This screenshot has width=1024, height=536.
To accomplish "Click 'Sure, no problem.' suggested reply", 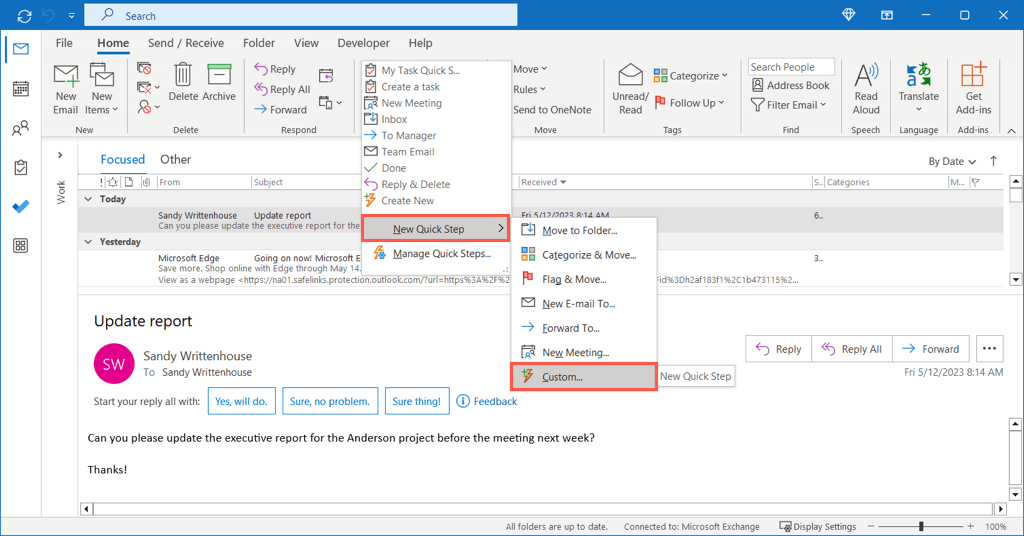I will coord(330,401).
